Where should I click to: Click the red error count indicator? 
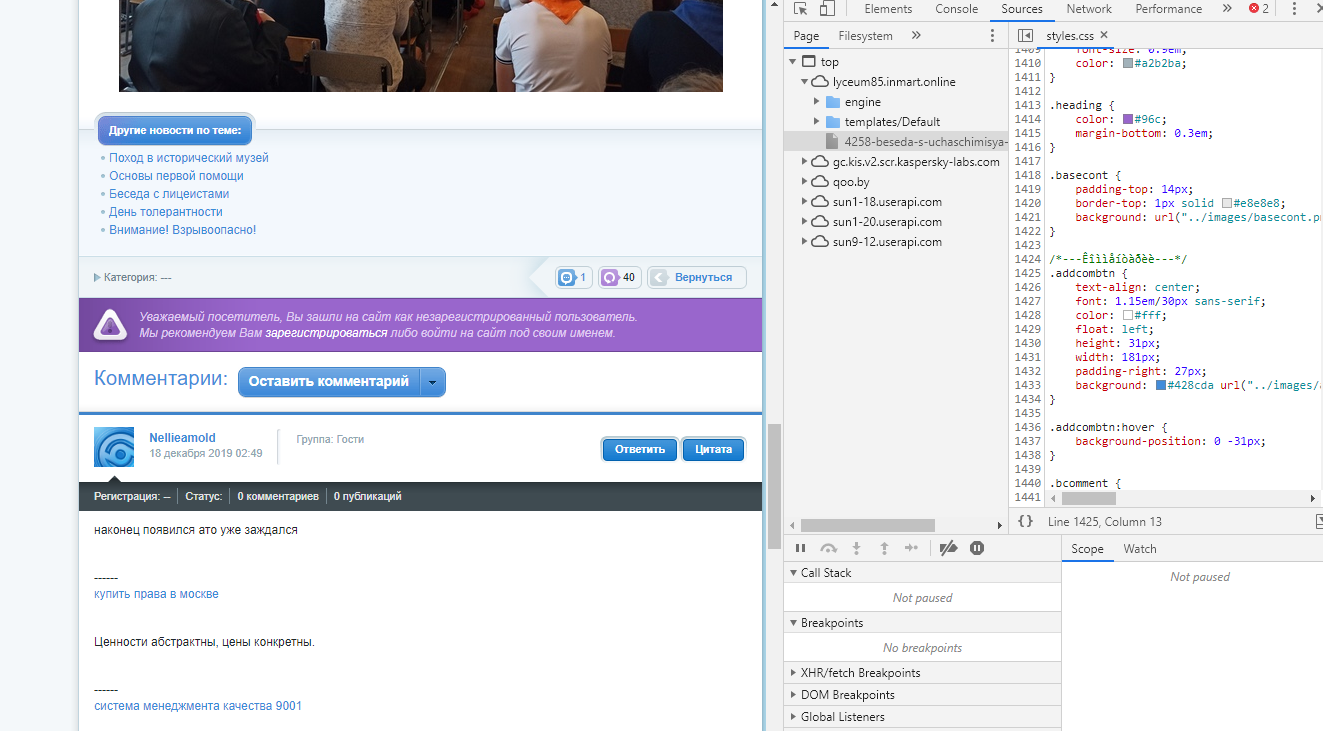1258,9
